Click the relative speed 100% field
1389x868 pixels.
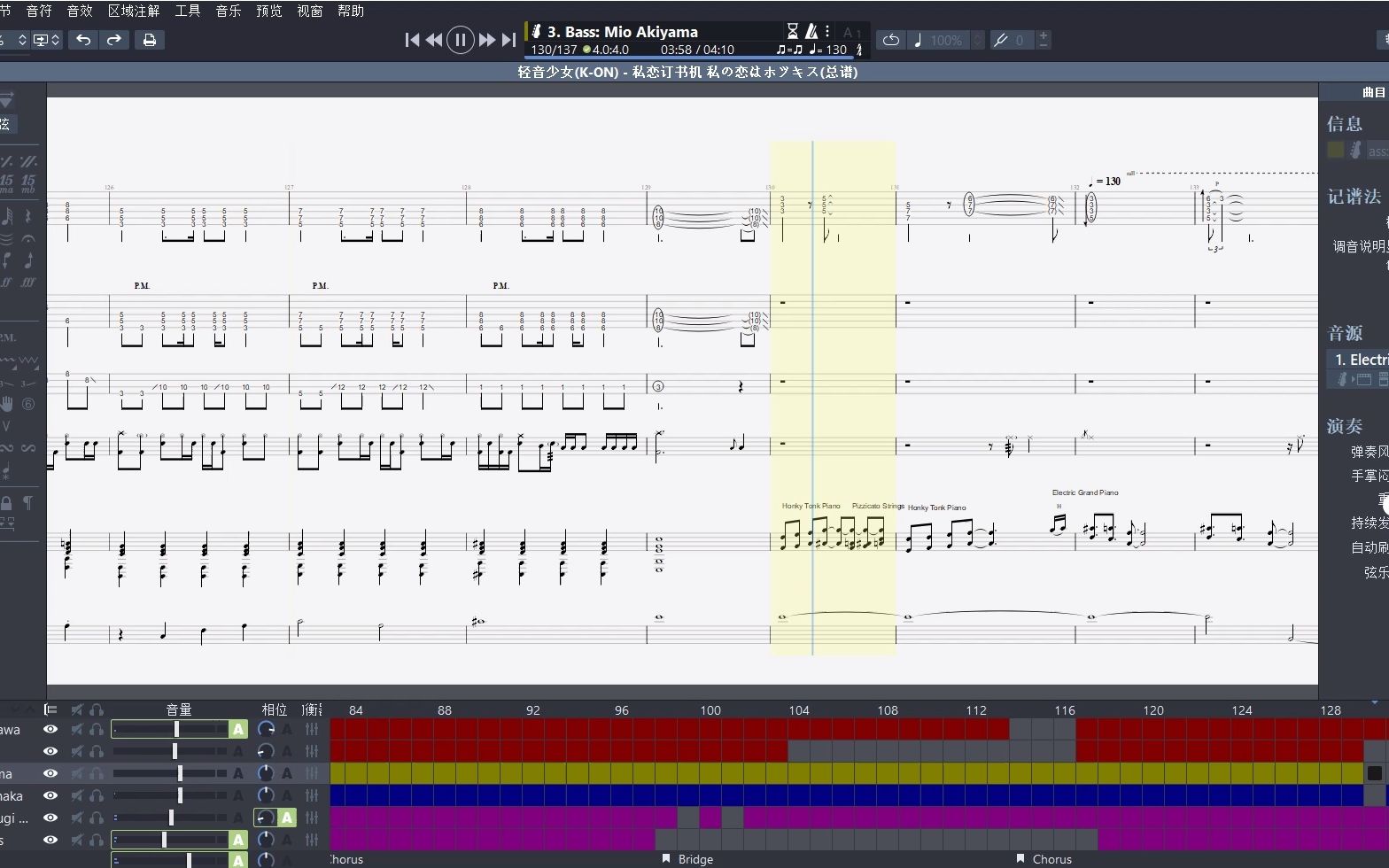coord(939,40)
